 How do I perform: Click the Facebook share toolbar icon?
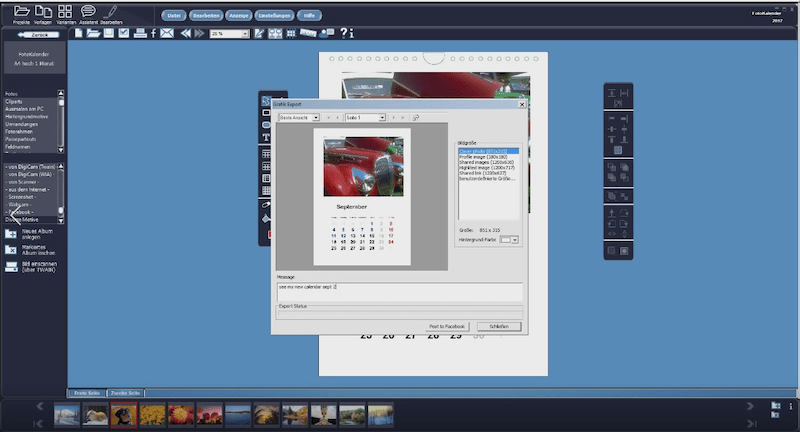click(153, 34)
